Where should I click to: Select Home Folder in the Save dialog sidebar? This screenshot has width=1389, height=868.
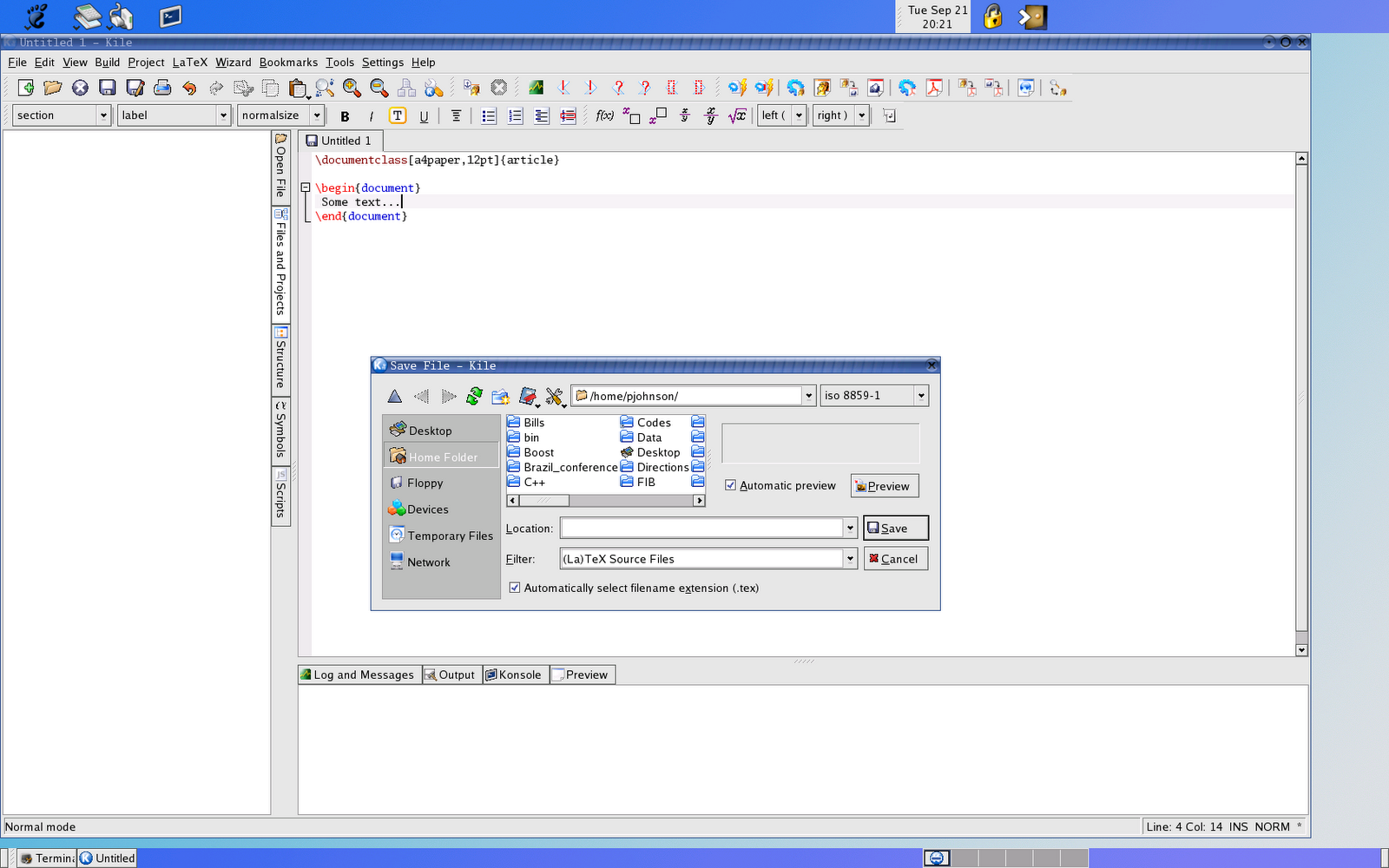[441, 456]
